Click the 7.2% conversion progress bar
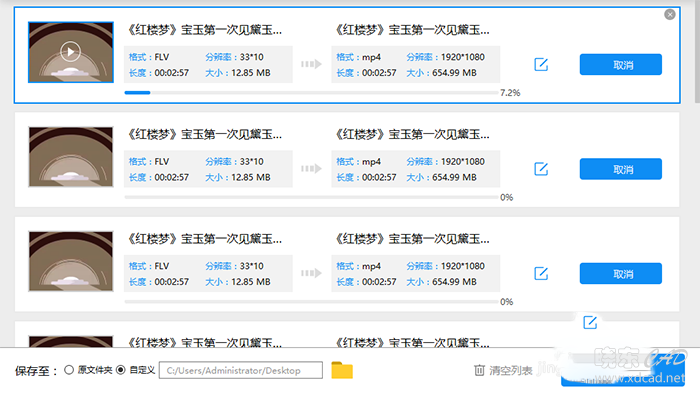The height and width of the screenshot is (393, 700). click(311, 92)
